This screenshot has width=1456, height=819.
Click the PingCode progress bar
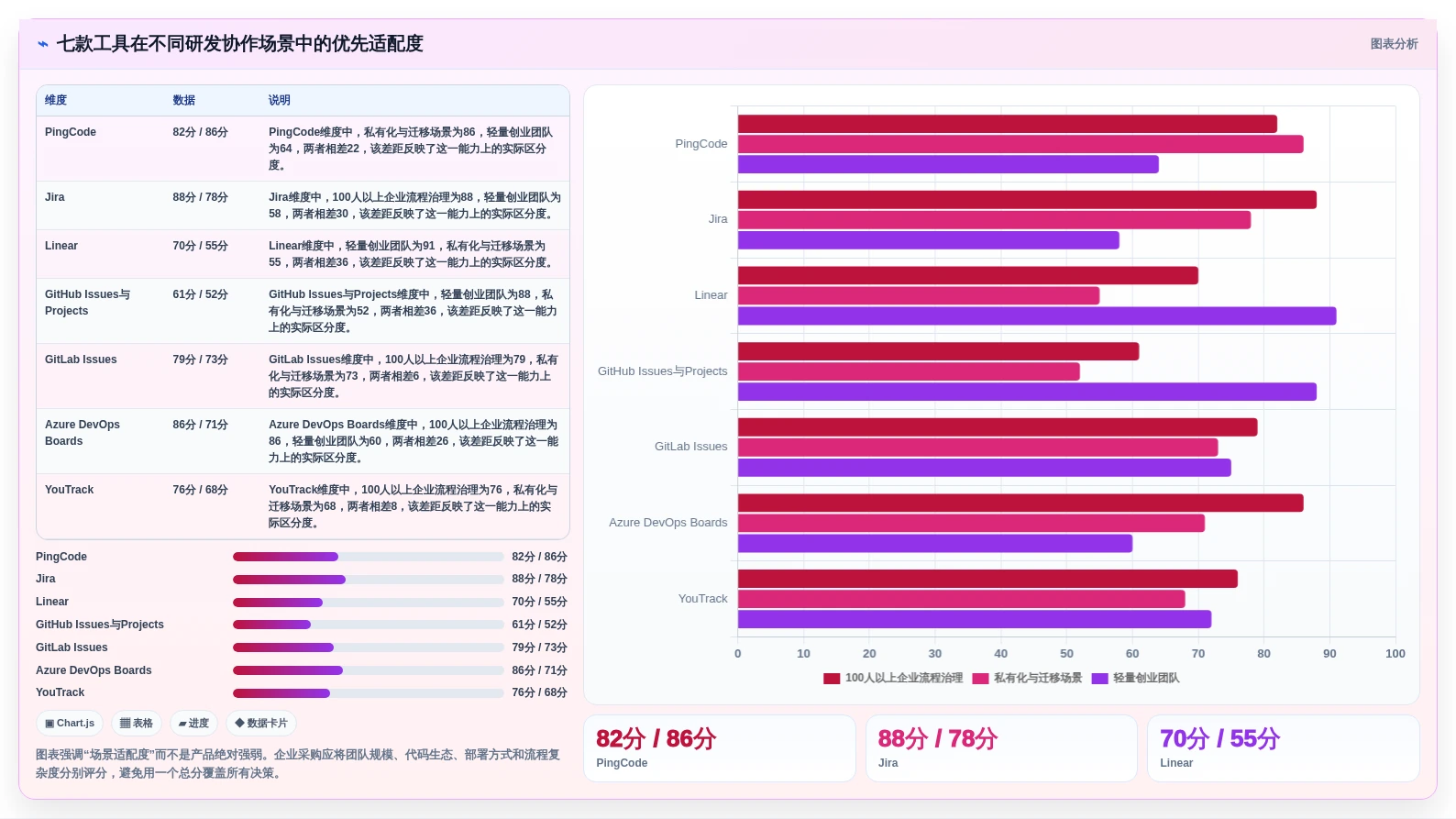tap(368, 557)
